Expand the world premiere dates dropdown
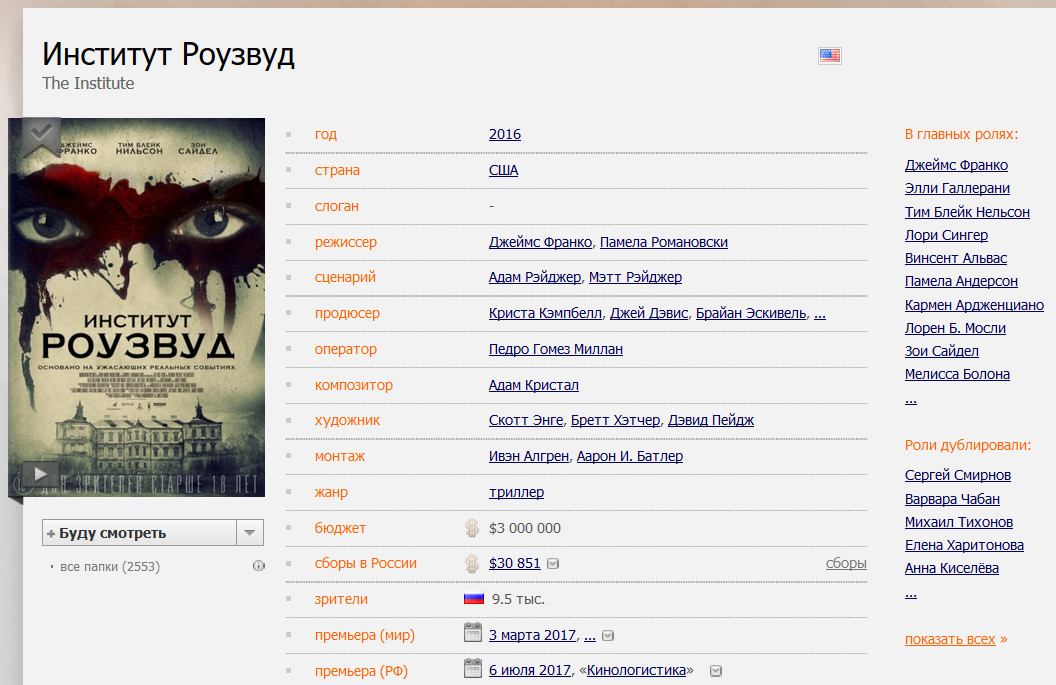 pyautogui.click(x=608, y=636)
